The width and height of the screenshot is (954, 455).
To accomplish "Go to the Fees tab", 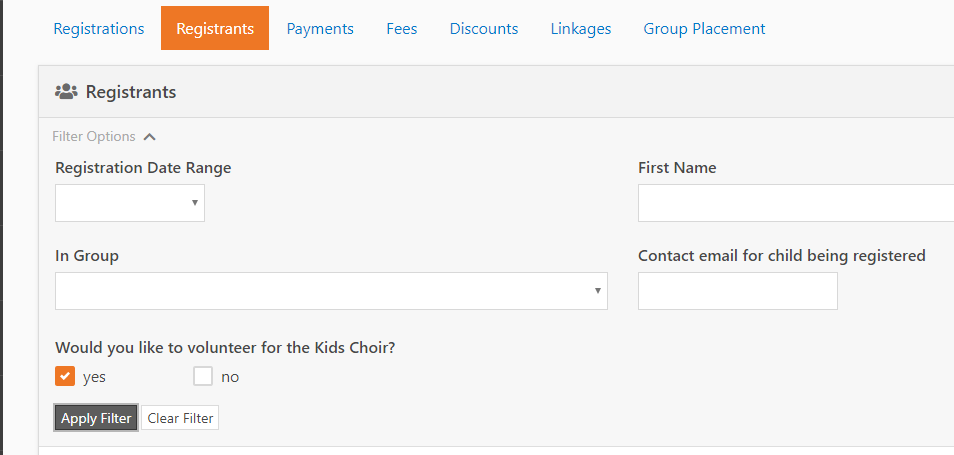I will click(x=402, y=29).
